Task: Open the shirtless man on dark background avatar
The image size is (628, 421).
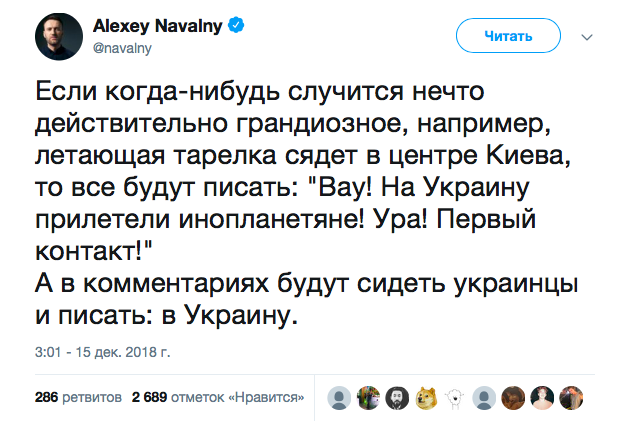Action: [542, 395]
